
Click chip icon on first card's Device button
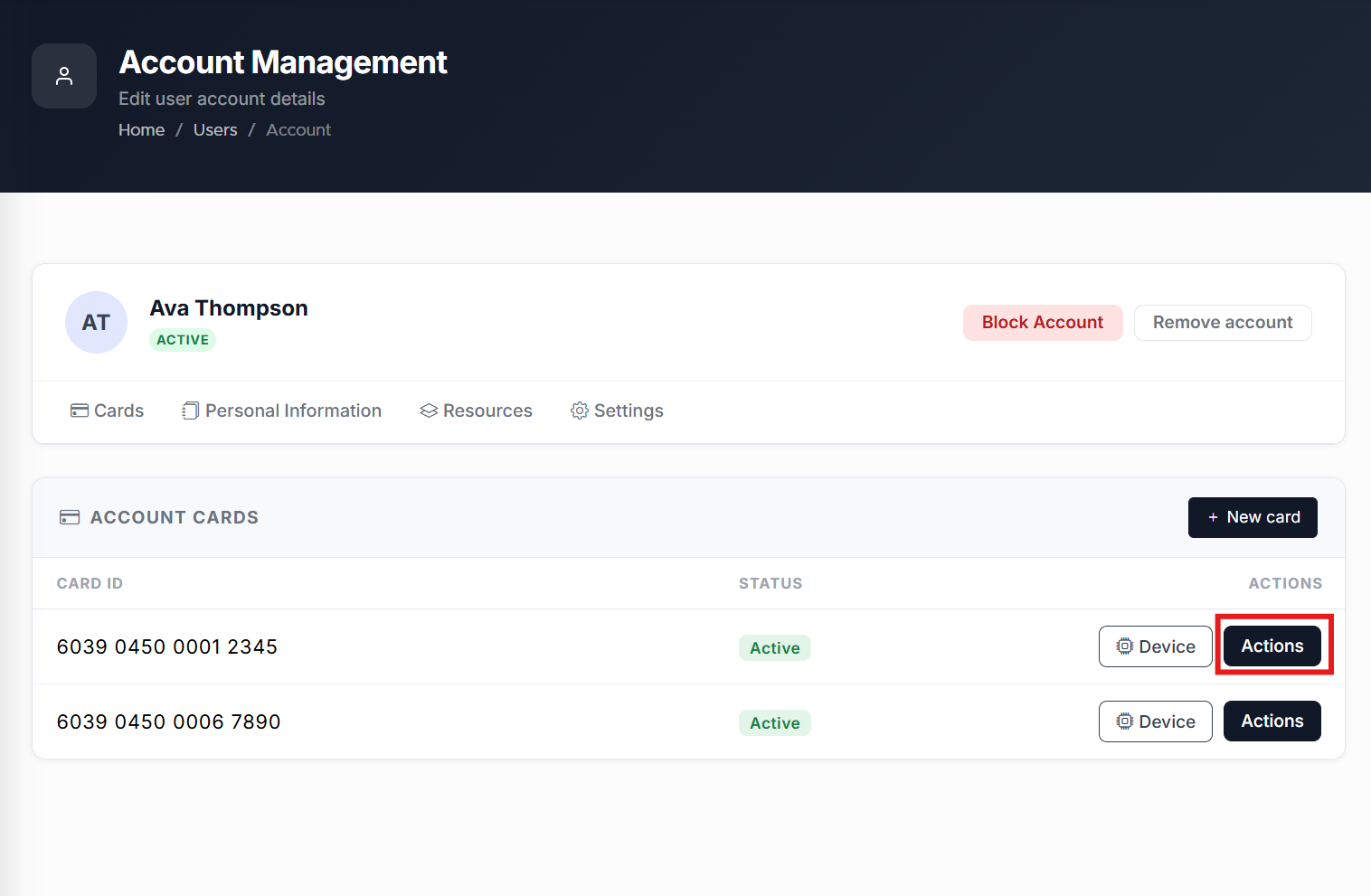pos(1124,646)
